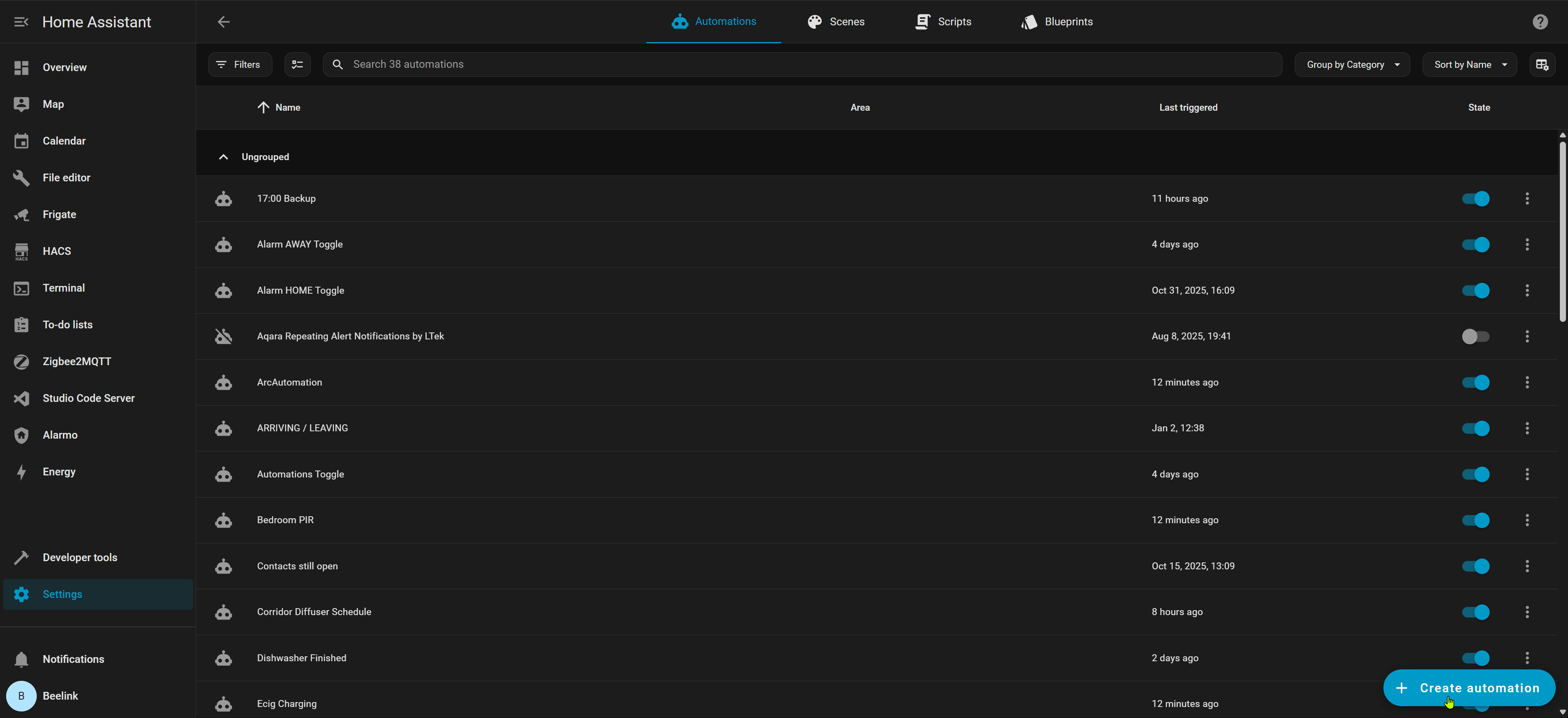The image size is (1568, 718).
Task: Go back using the arrow icon
Action: click(x=223, y=22)
